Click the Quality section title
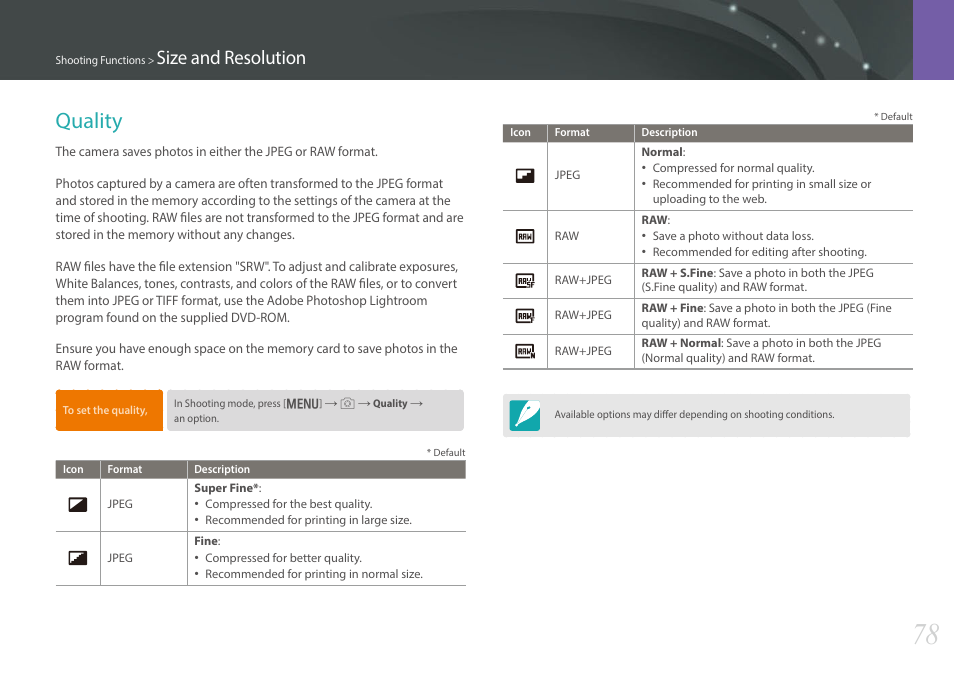The height and width of the screenshot is (676, 954). tap(89, 121)
